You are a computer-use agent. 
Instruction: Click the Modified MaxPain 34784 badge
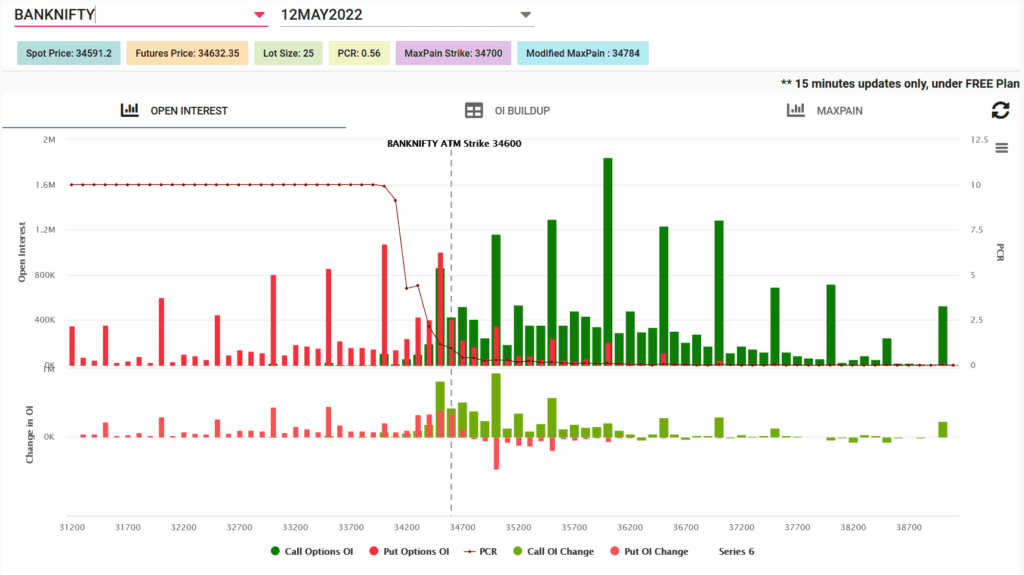[583, 54]
